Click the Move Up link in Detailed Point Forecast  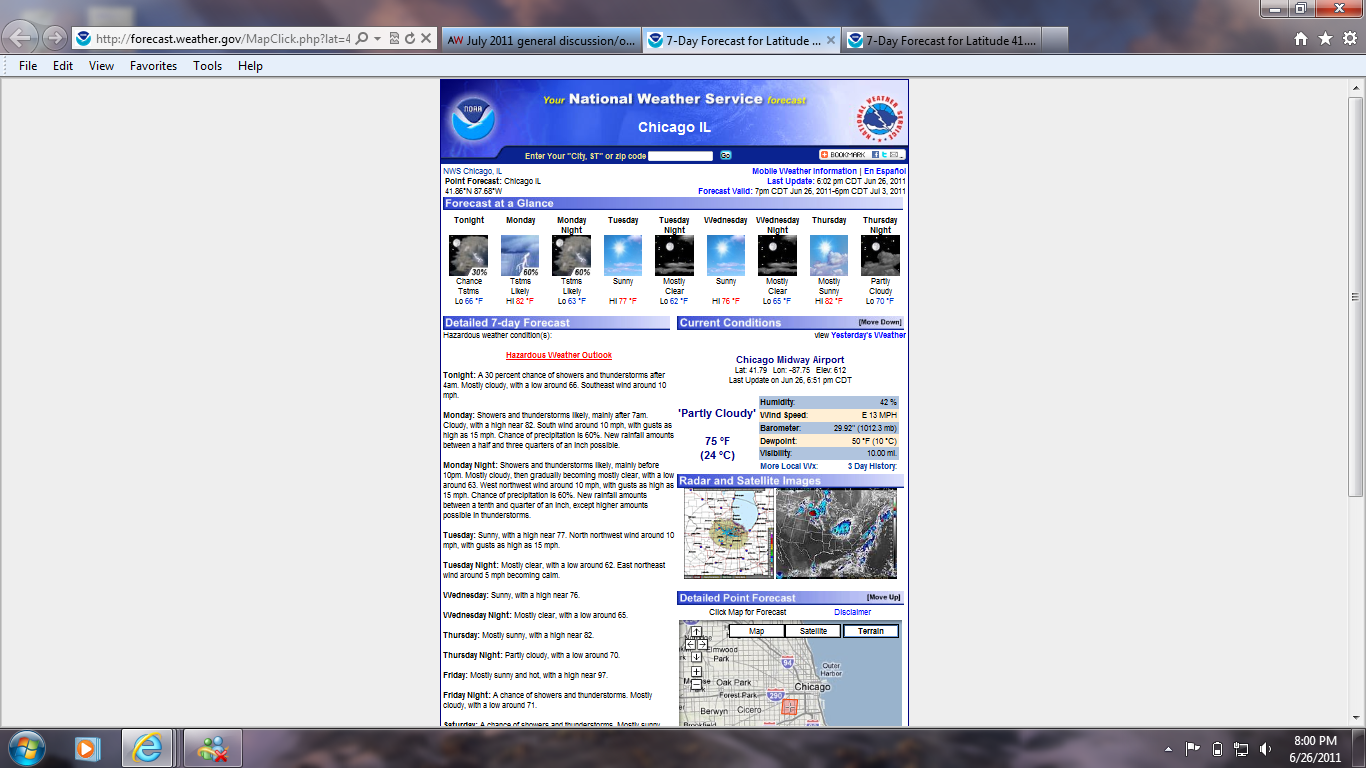point(884,597)
